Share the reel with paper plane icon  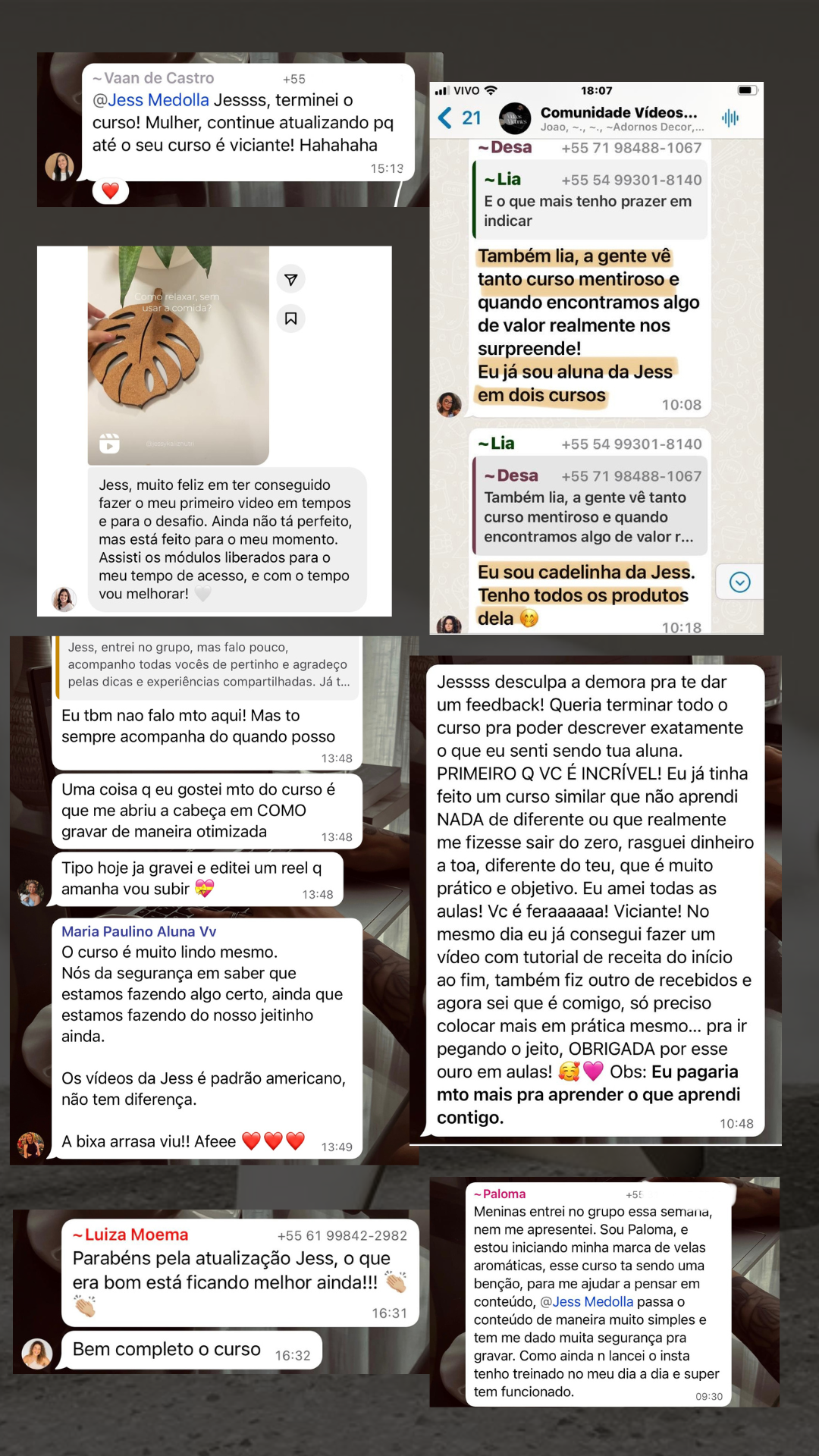(x=291, y=279)
